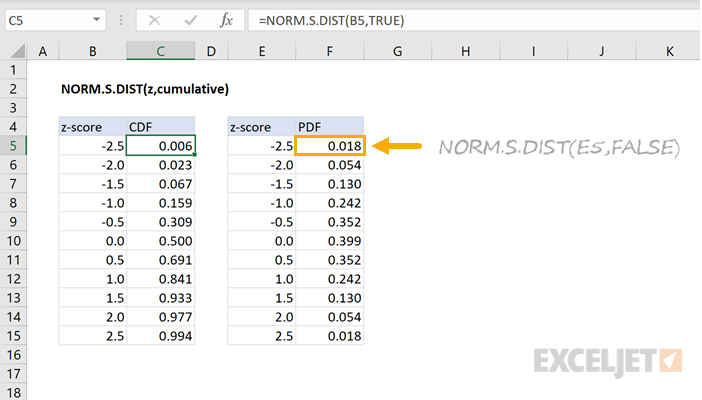Click the formula bar vertical dots handle

121,20
